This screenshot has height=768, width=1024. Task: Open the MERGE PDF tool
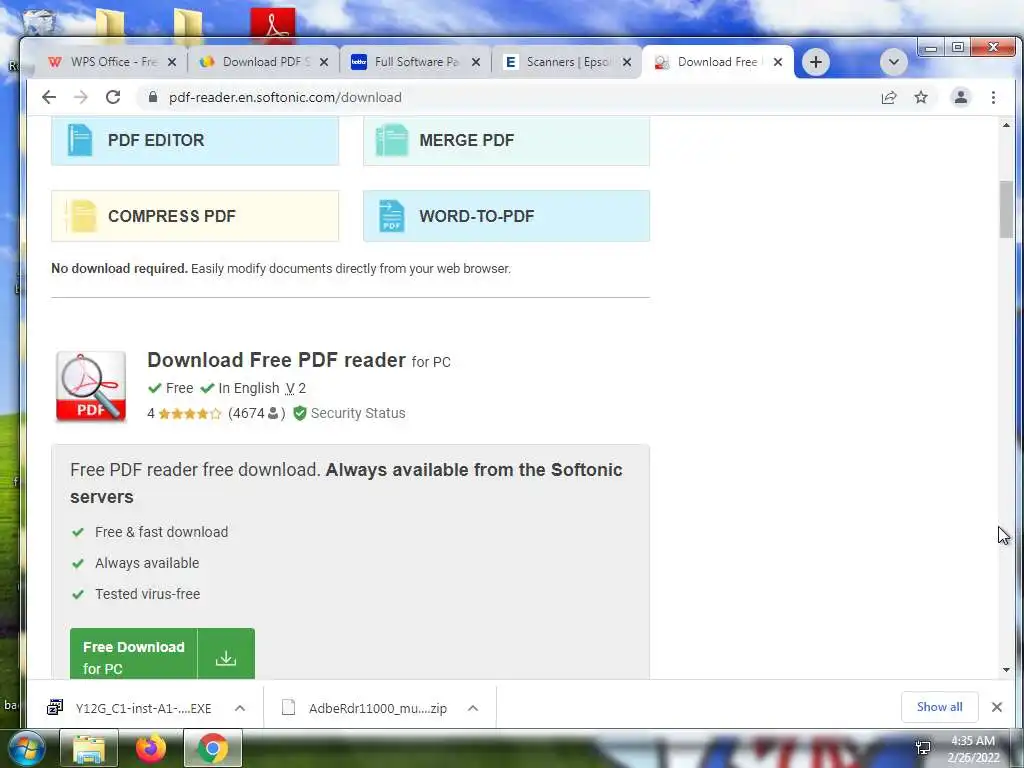point(506,140)
